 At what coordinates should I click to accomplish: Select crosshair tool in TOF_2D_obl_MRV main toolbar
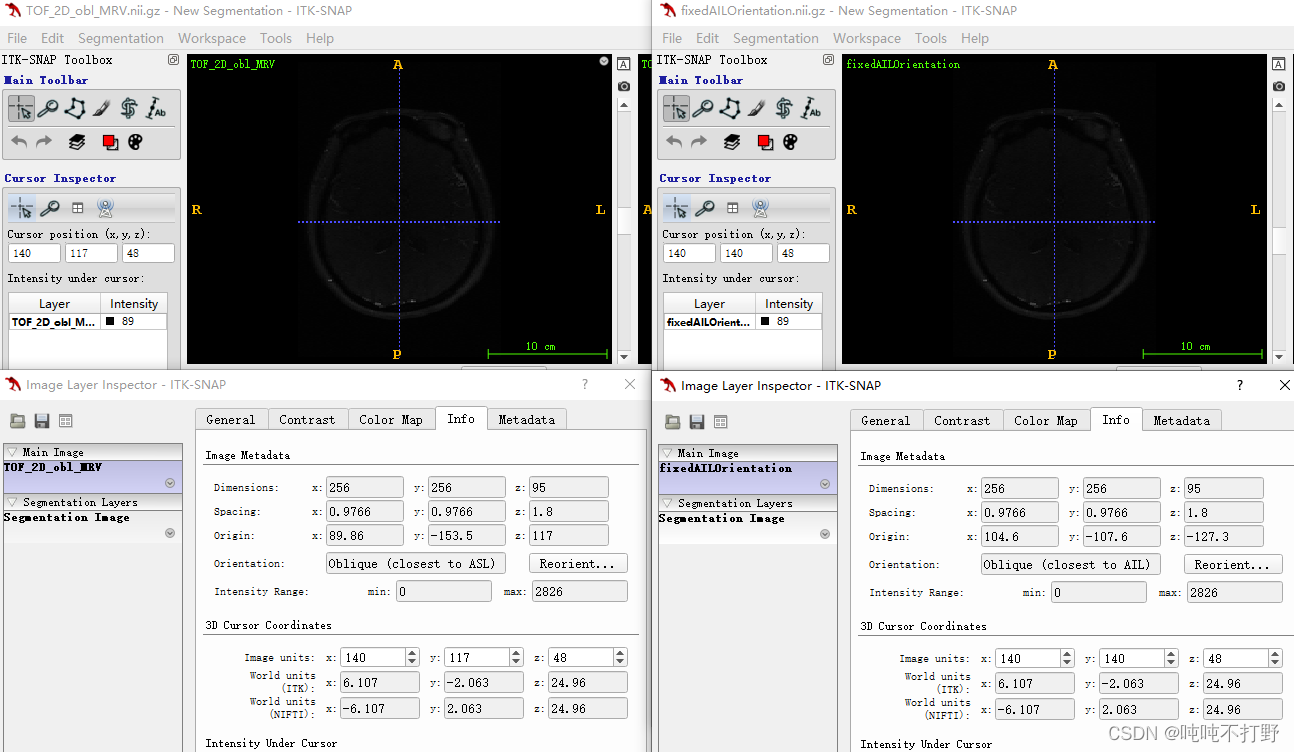[x=21, y=109]
